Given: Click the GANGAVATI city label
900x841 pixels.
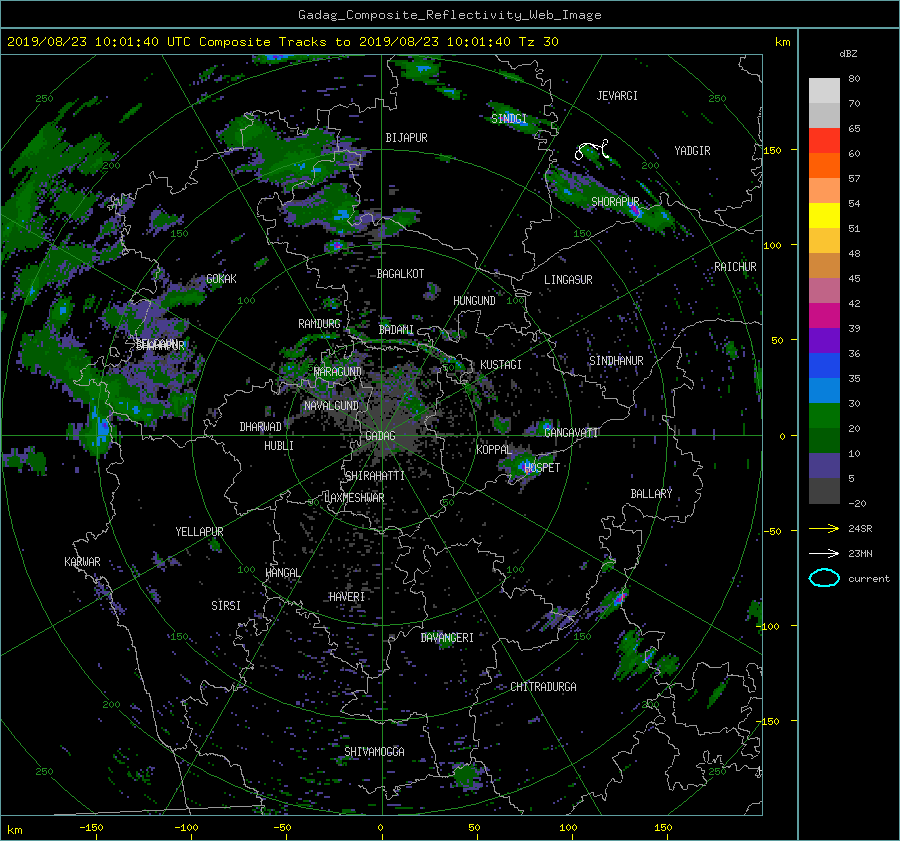Looking at the screenshot, I should [x=571, y=432].
